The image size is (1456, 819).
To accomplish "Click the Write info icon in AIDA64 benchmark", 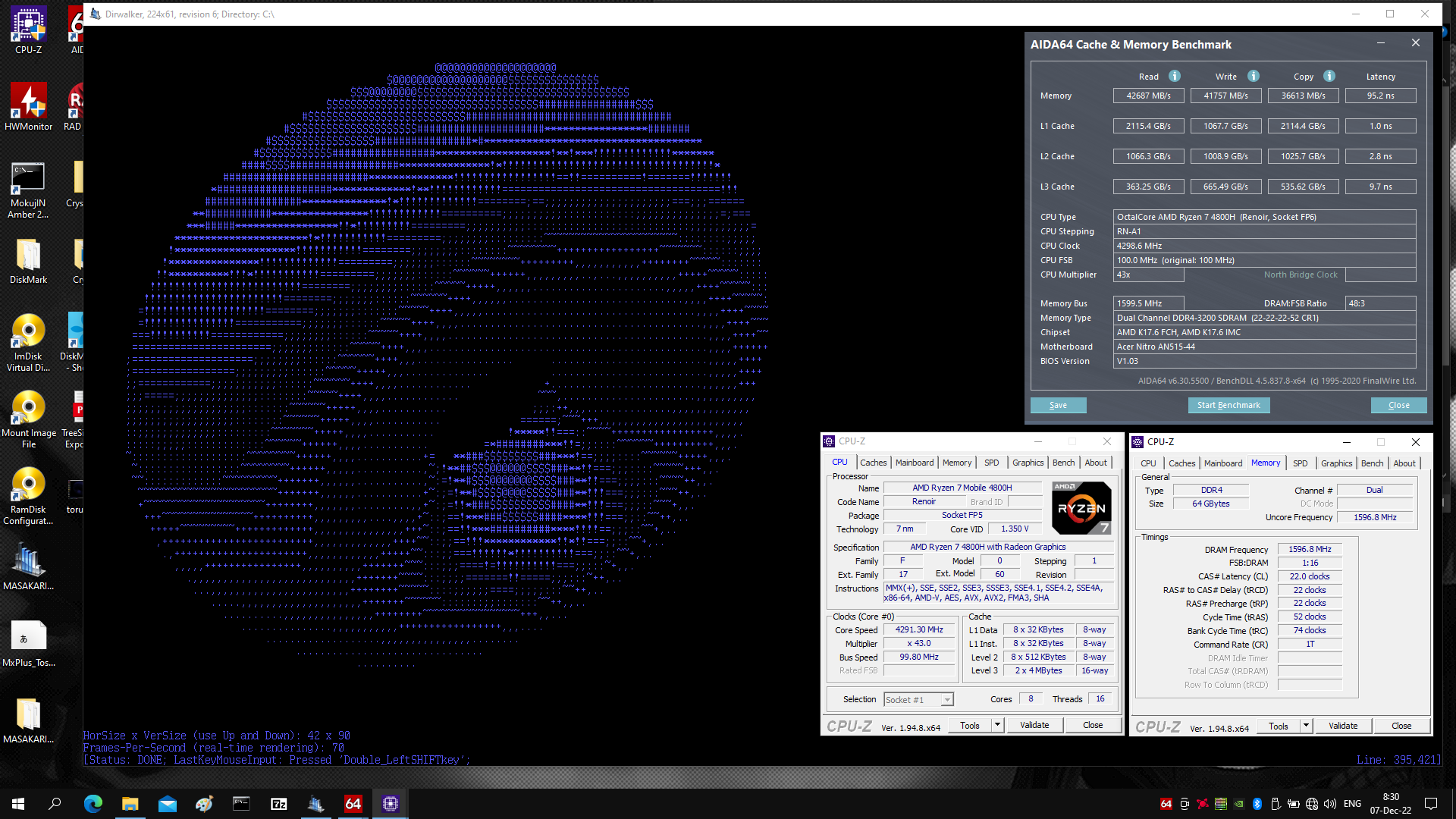I will [x=1254, y=76].
